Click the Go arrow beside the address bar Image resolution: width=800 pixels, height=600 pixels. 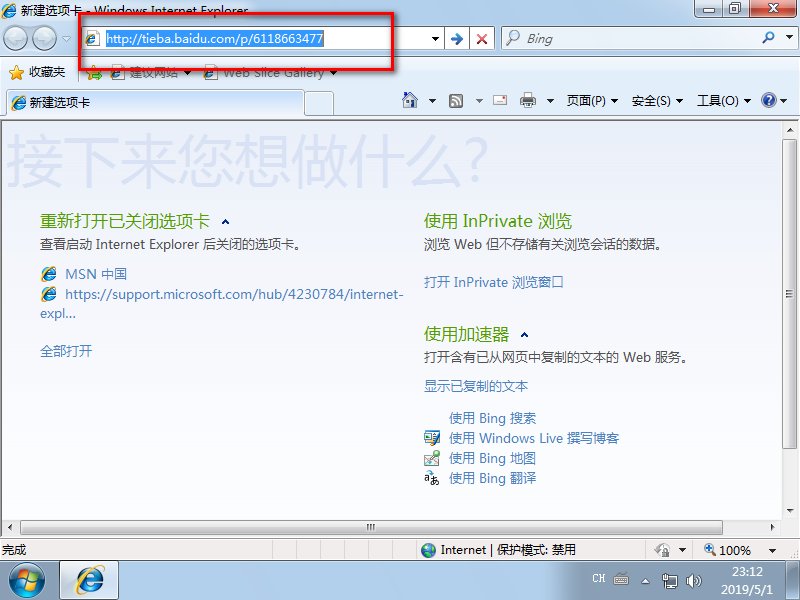458,38
